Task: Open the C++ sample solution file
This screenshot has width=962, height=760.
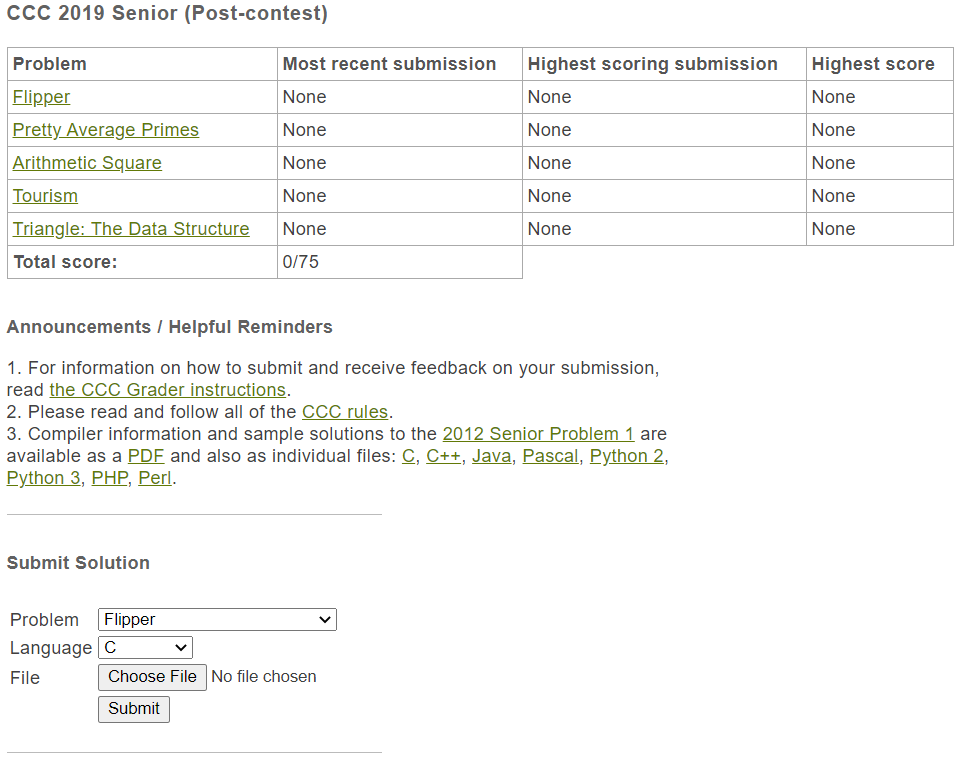Action: pos(443,456)
